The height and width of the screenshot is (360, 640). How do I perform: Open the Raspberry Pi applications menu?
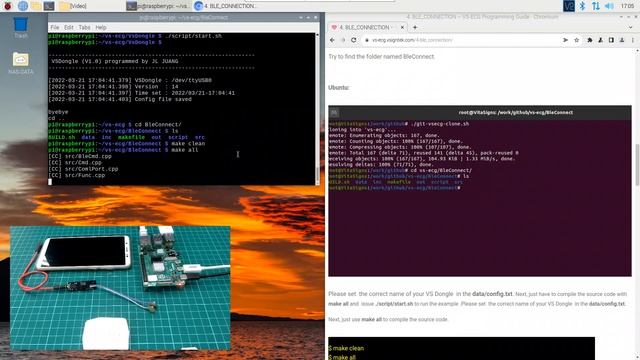tap(8, 6)
